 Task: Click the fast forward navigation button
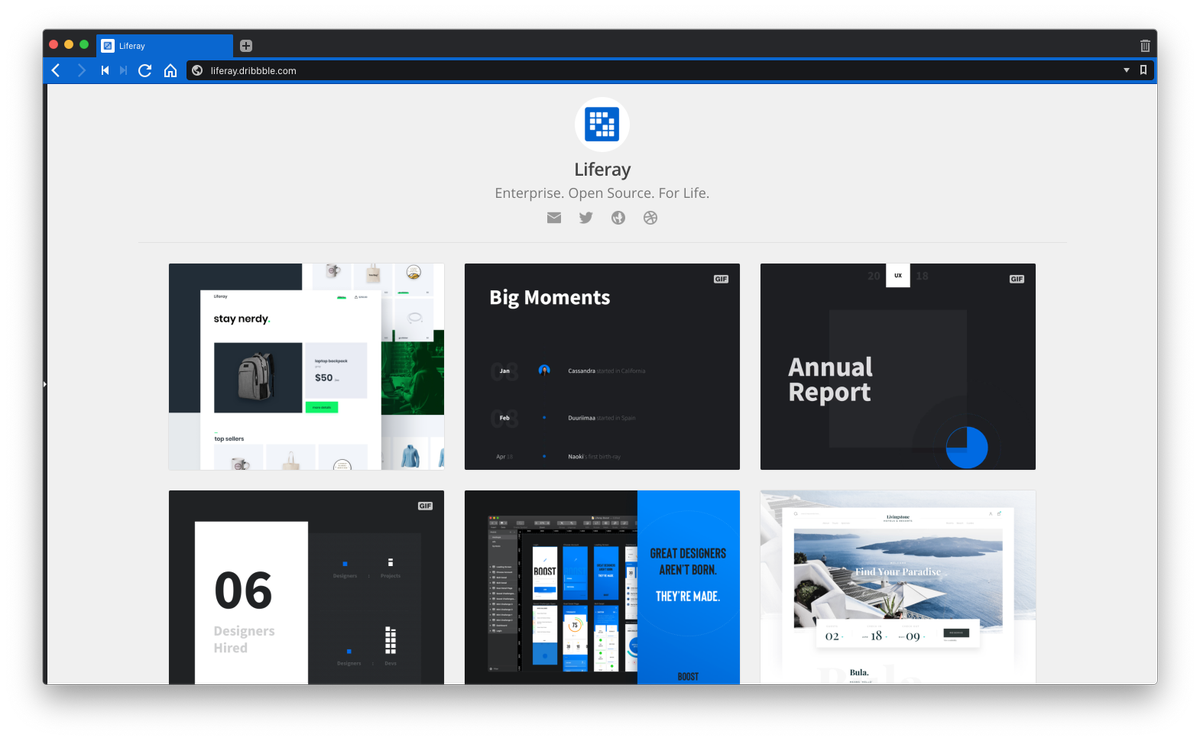(x=123, y=70)
